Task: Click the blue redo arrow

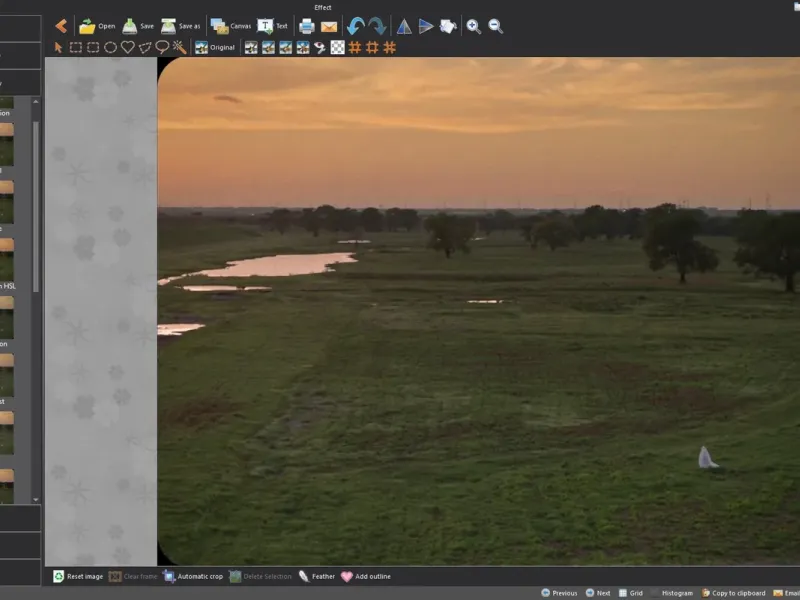Action: (377, 26)
